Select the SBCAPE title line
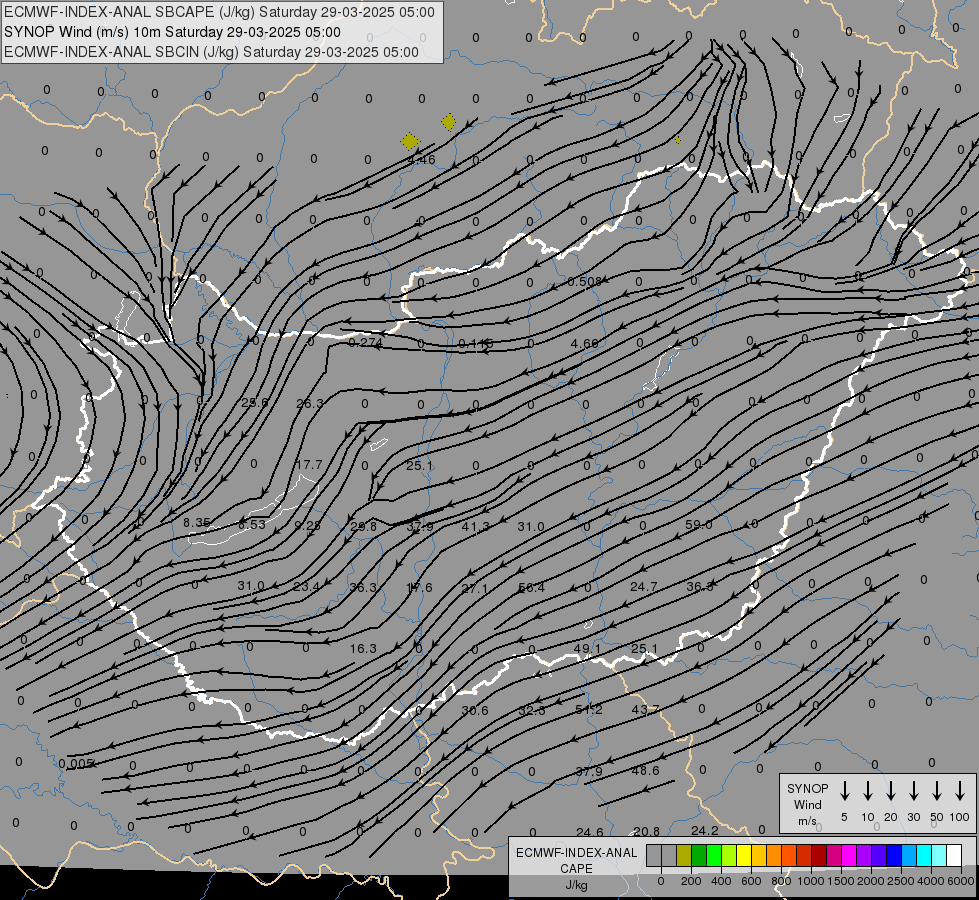 [x=219, y=12]
